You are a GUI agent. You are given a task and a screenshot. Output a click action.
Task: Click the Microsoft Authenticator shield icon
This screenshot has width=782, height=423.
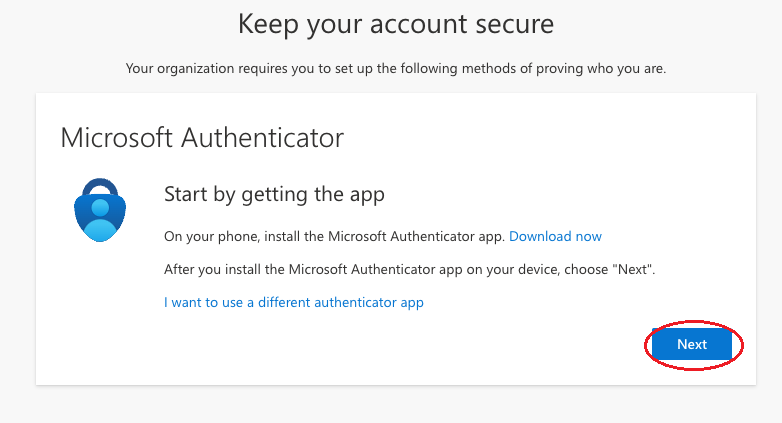click(x=100, y=210)
